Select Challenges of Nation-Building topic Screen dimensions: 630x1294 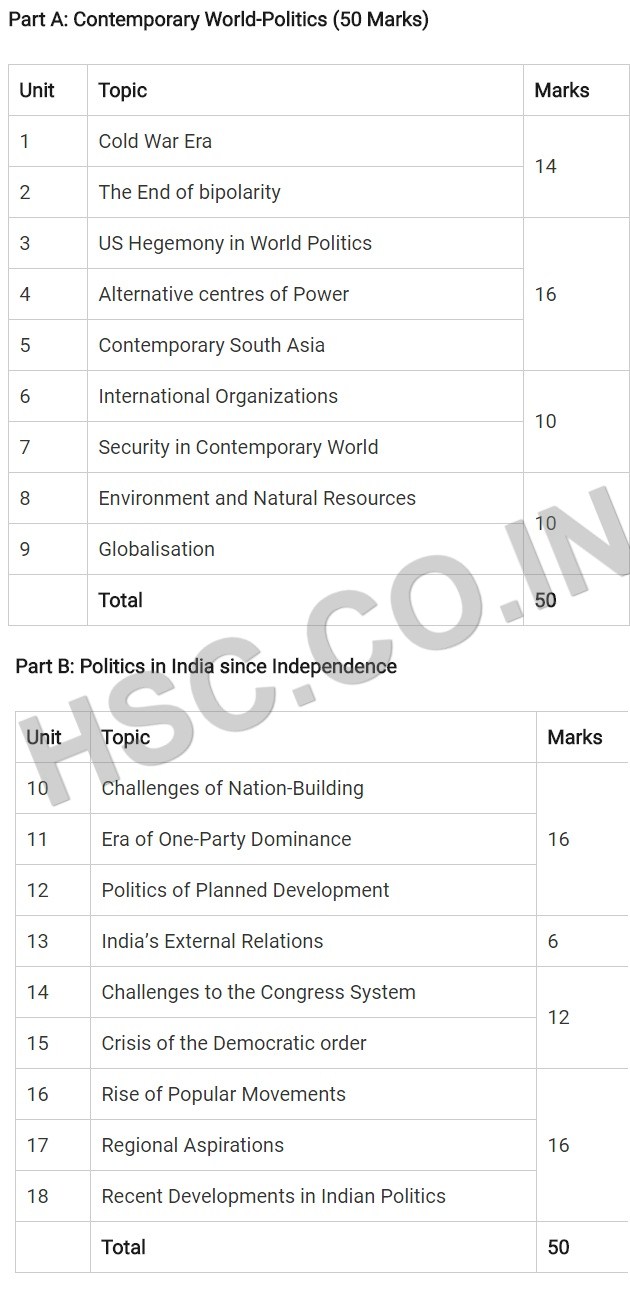point(232,788)
